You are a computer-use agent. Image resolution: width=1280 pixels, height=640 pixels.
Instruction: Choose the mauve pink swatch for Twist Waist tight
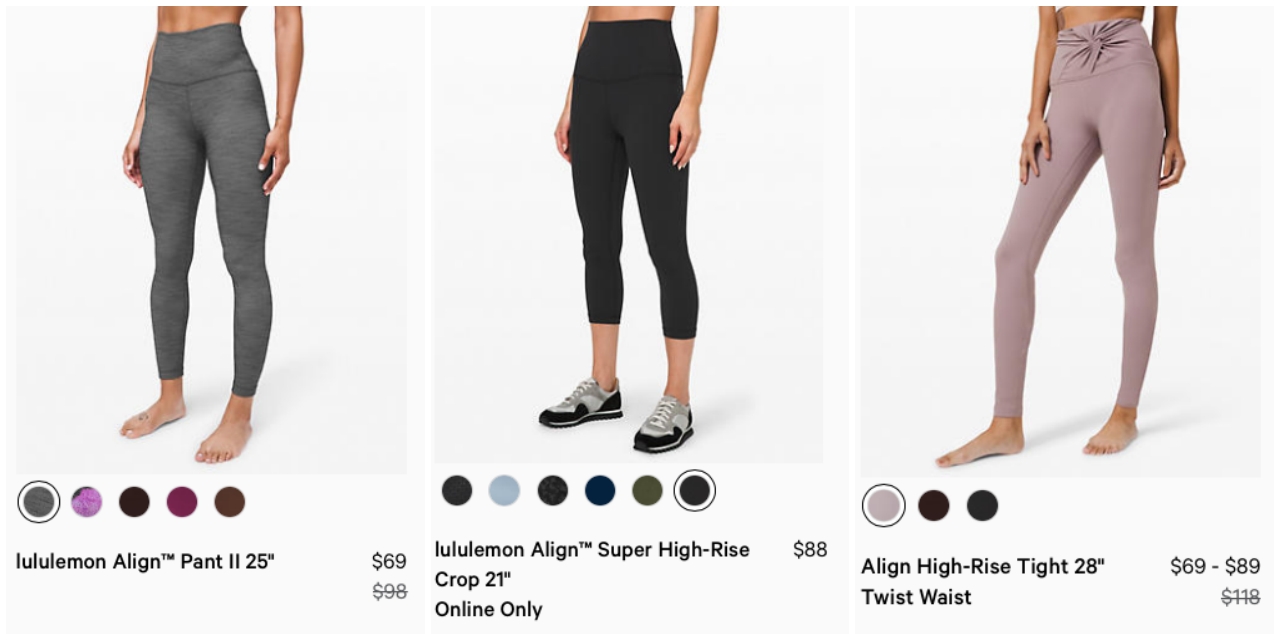[x=884, y=505]
